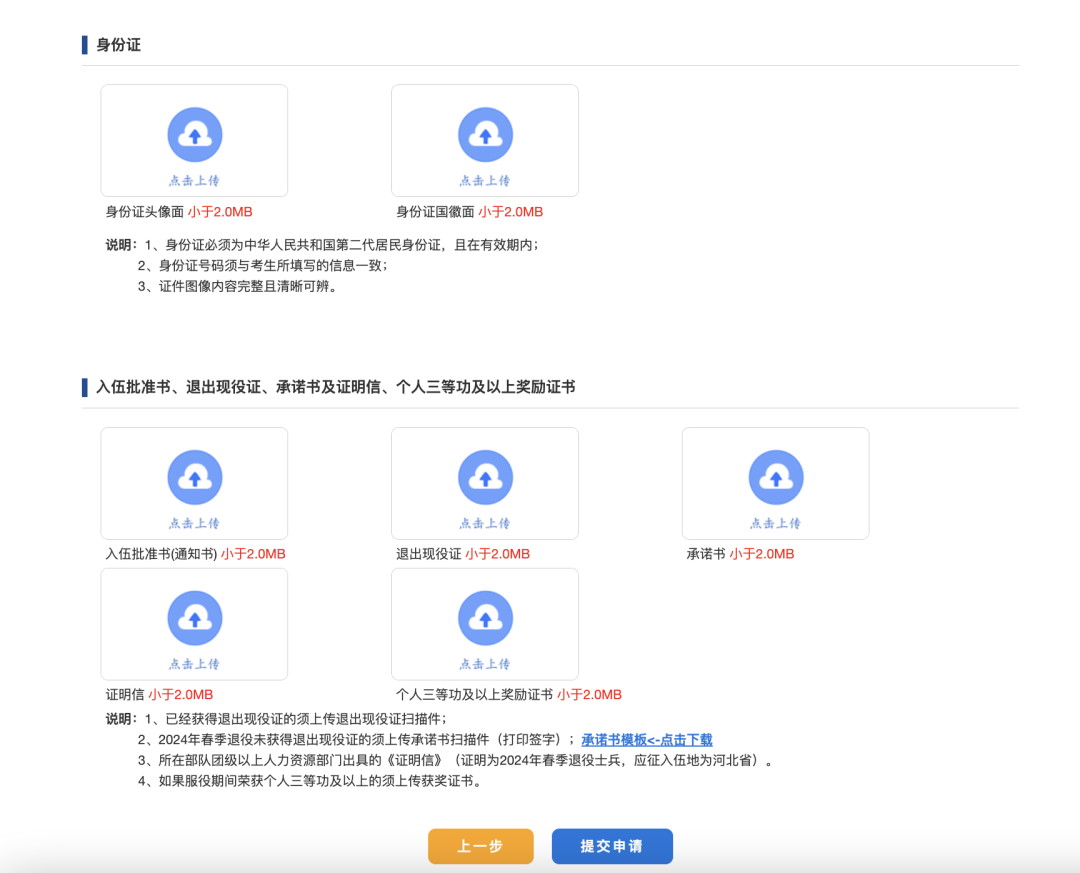Viewport: 1080px width, 873px height.
Task: Click the 提交申请 button
Action: point(611,846)
